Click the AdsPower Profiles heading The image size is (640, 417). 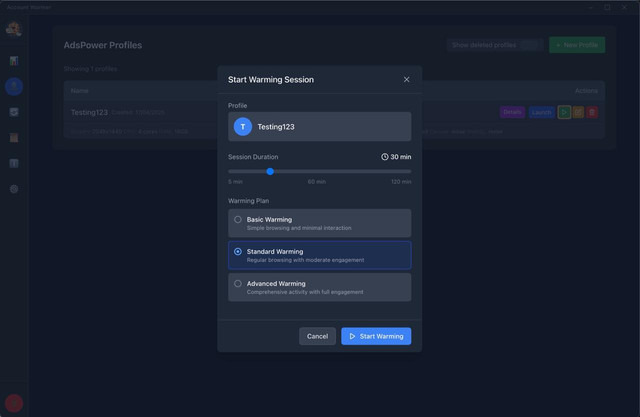[103, 45]
